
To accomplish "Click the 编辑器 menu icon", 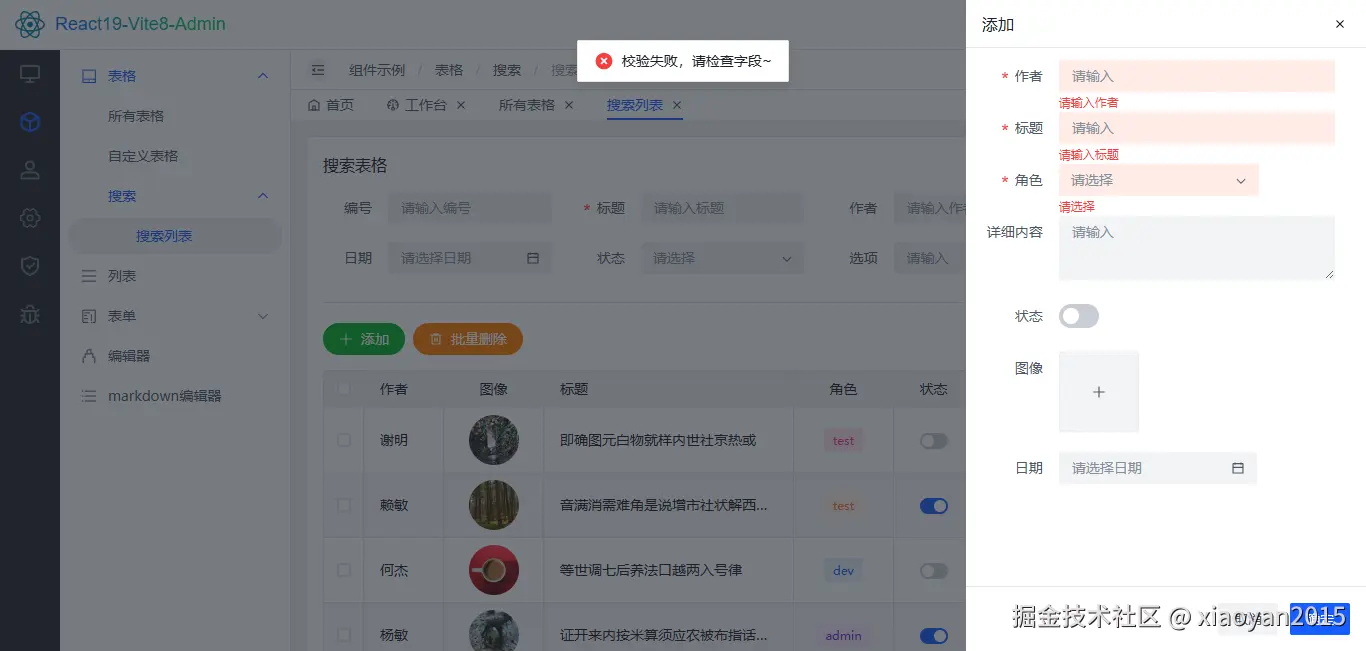I will point(89,356).
